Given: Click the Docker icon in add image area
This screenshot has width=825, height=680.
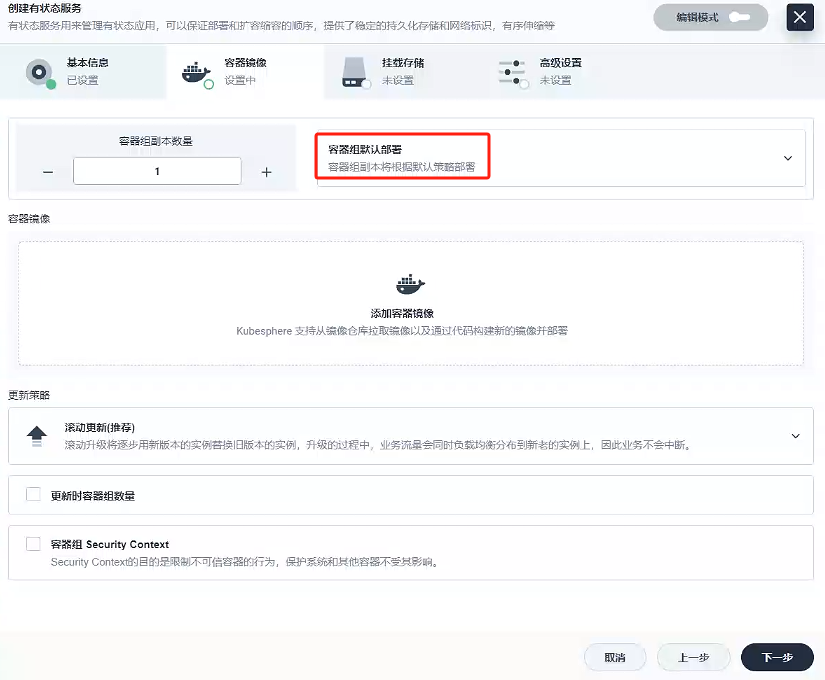Looking at the screenshot, I should click(x=410, y=284).
